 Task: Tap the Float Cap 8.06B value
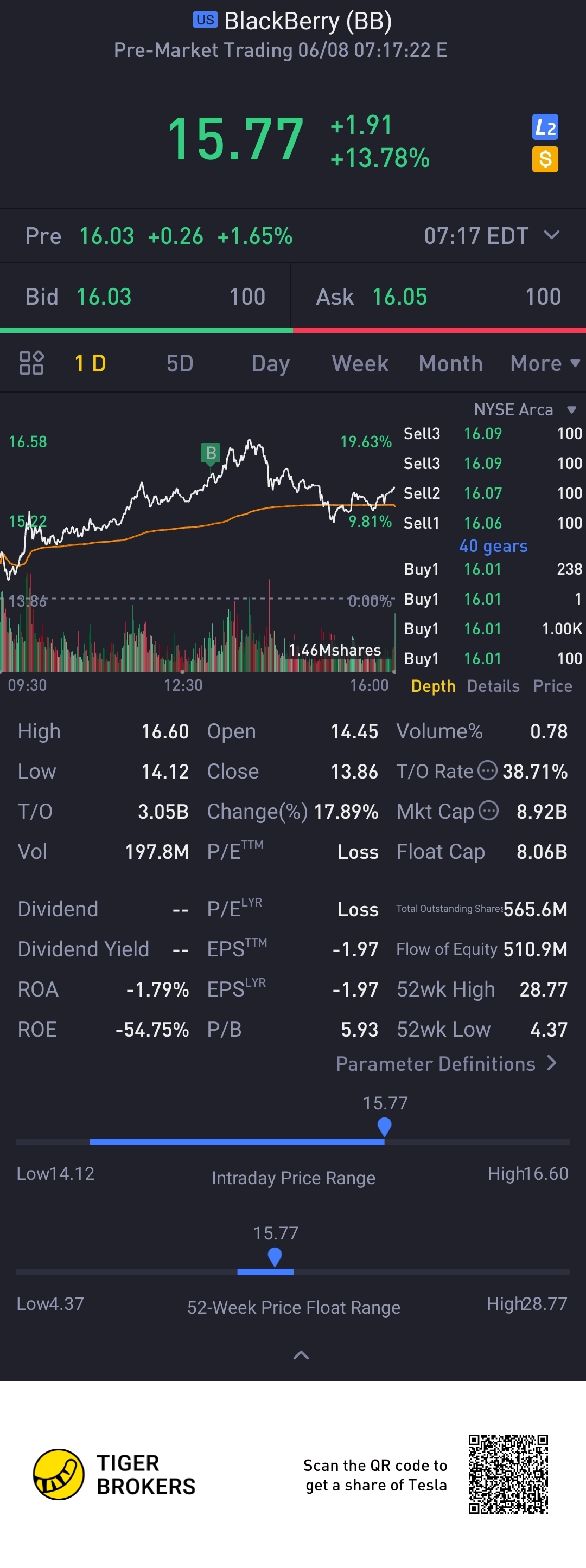click(x=542, y=852)
